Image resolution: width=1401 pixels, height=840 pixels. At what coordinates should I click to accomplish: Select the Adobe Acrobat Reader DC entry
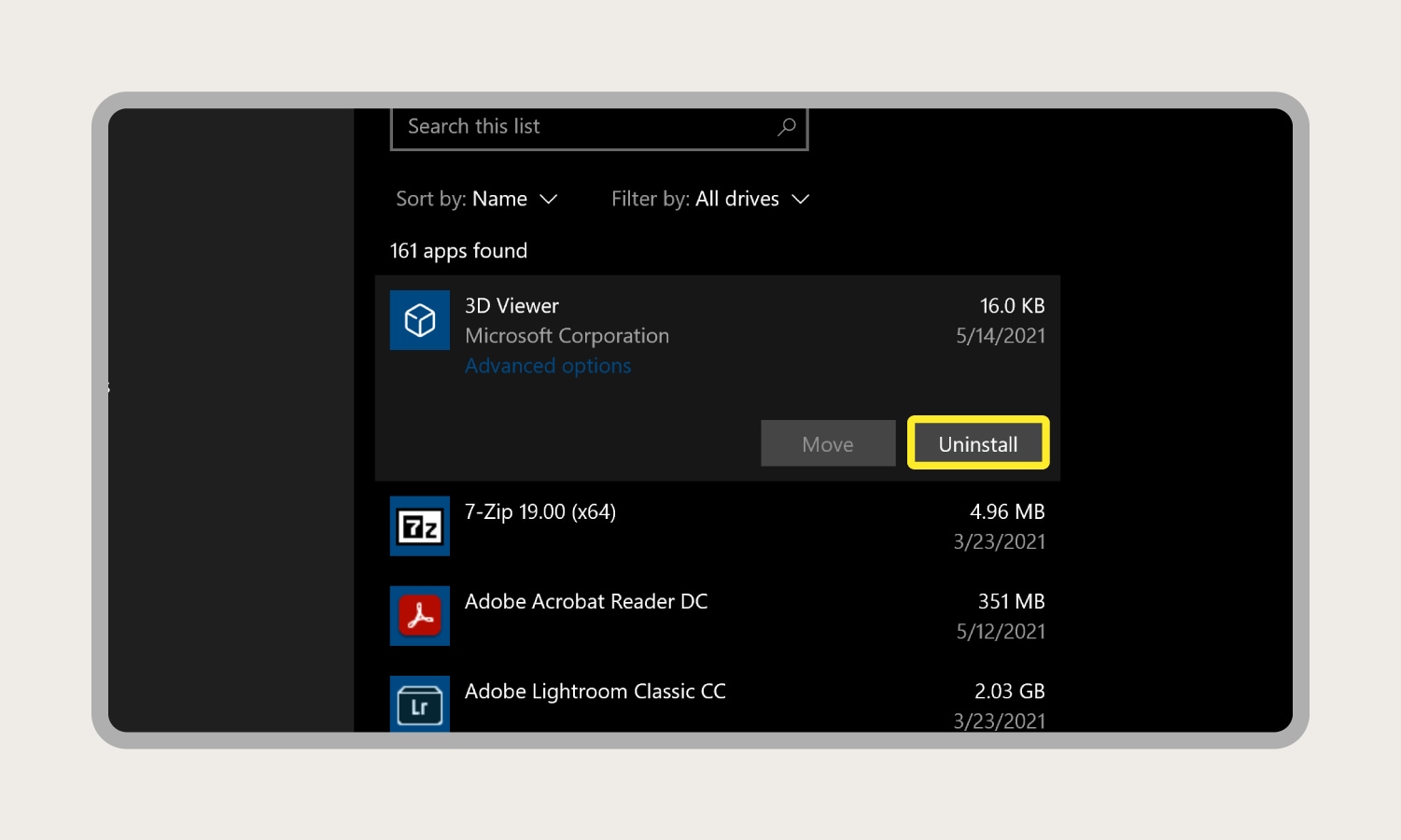(x=718, y=616)
